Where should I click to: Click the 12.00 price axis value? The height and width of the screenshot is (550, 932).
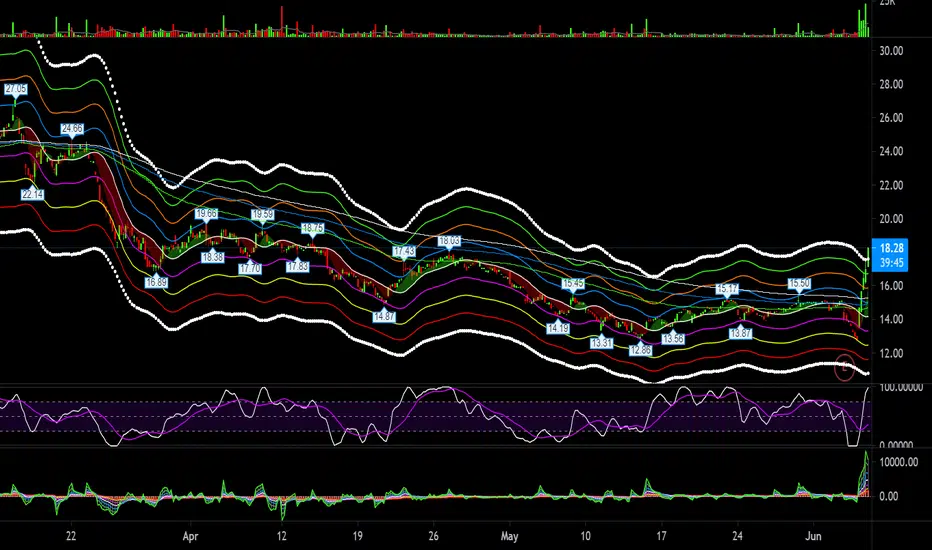coord(891,353)
